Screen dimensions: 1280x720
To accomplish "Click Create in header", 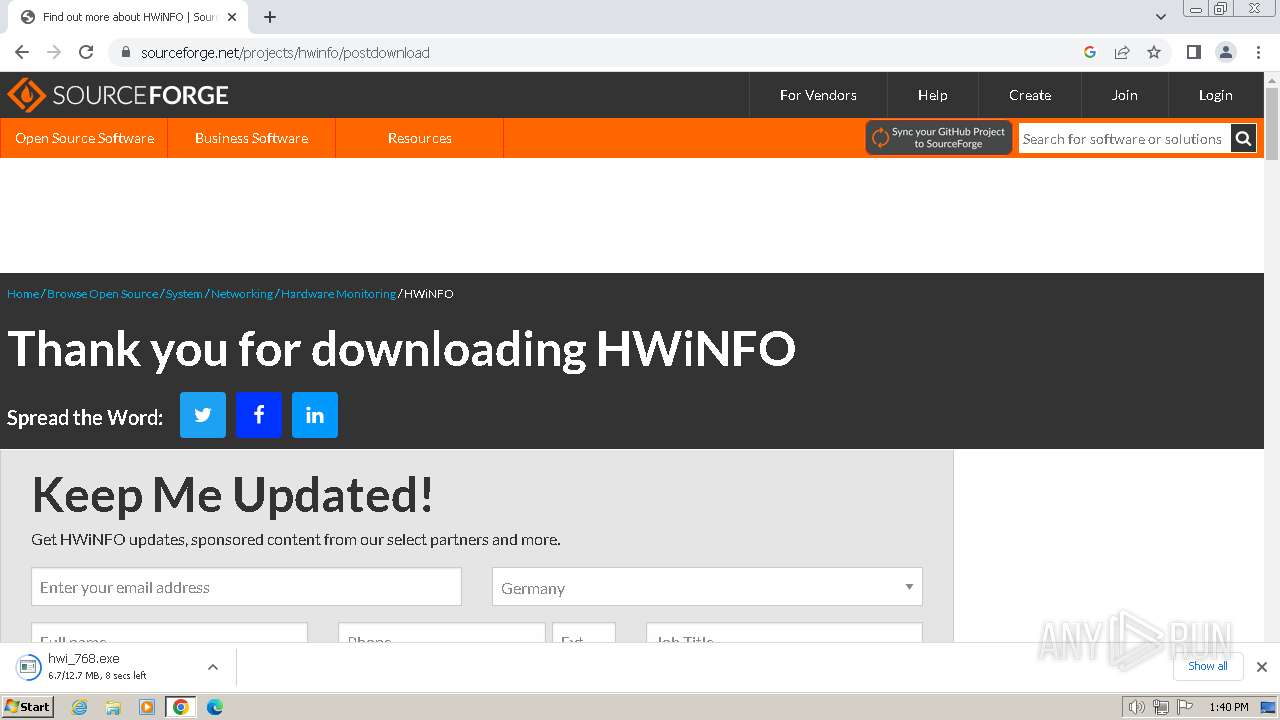I will (1029, 95).
